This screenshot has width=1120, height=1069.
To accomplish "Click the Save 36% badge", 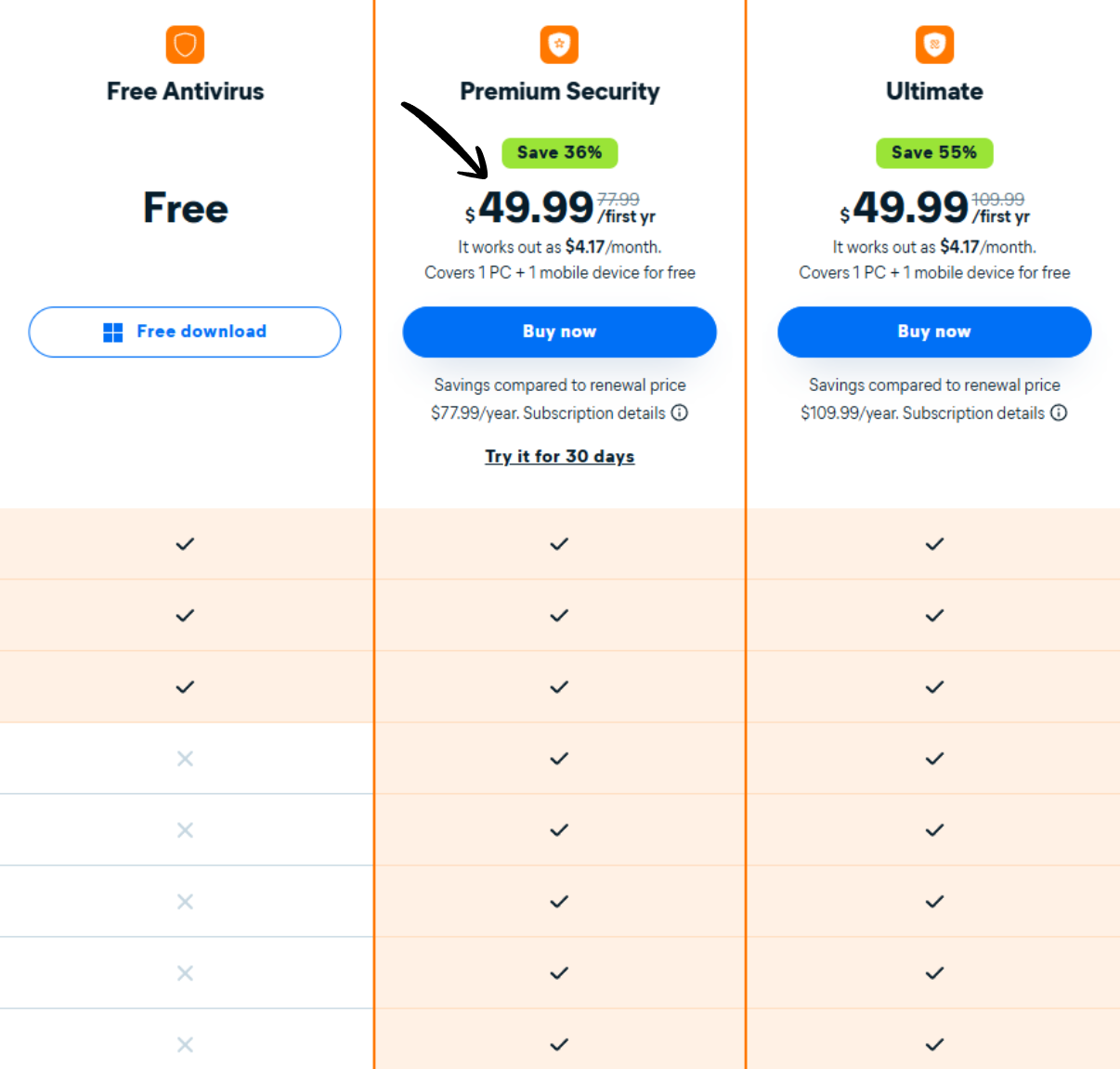I will (559, 152).
